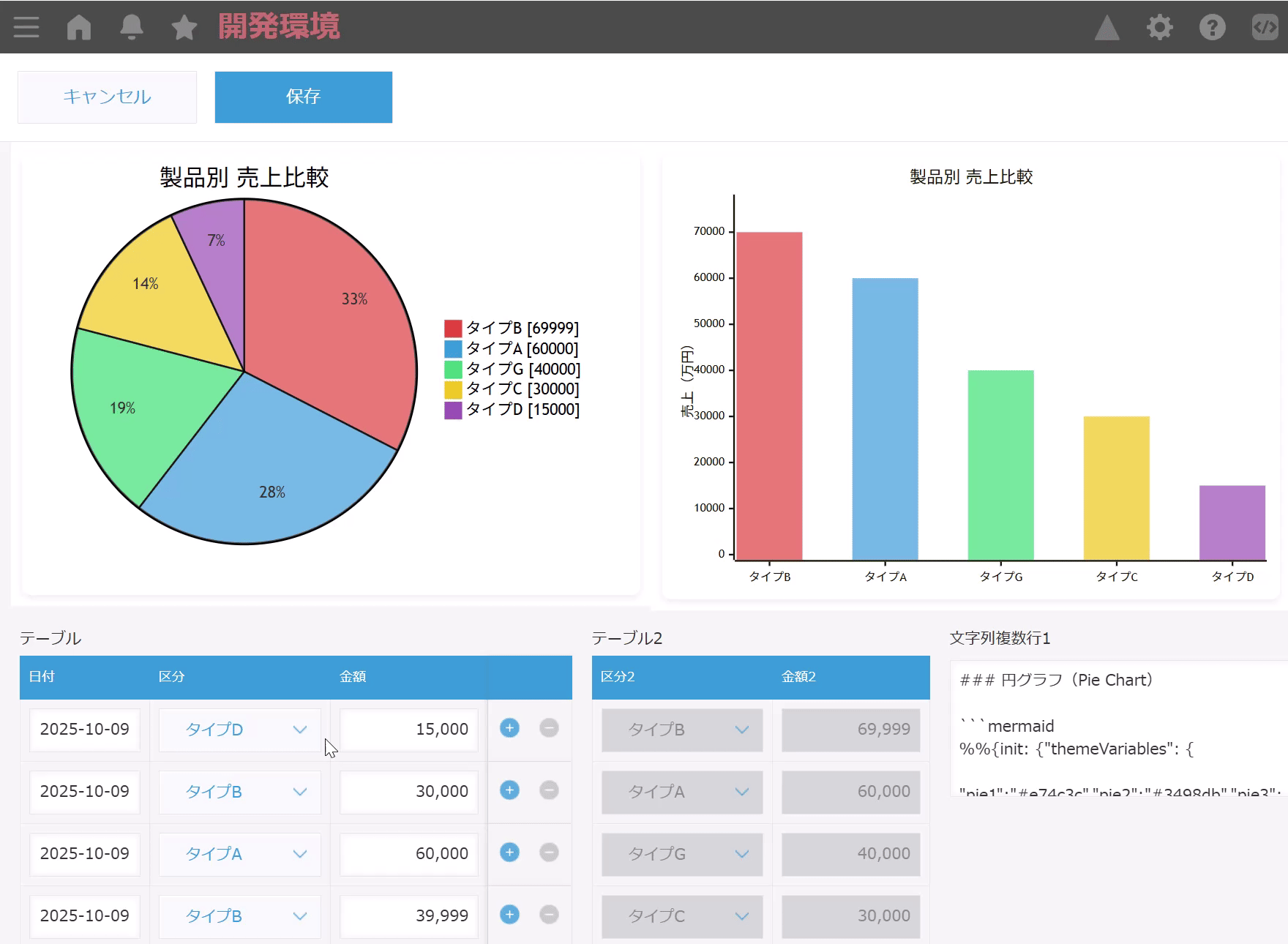
Task: Open the hamburger navigation menu
Action: click(26, 27)
